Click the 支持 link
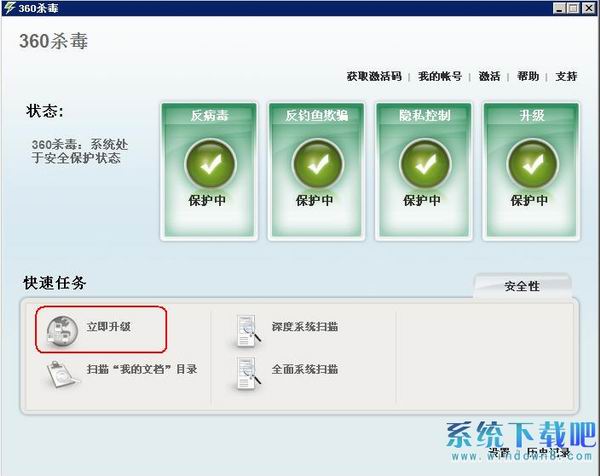The width and height of the screenshot is (600, 476). click(566, 76)
